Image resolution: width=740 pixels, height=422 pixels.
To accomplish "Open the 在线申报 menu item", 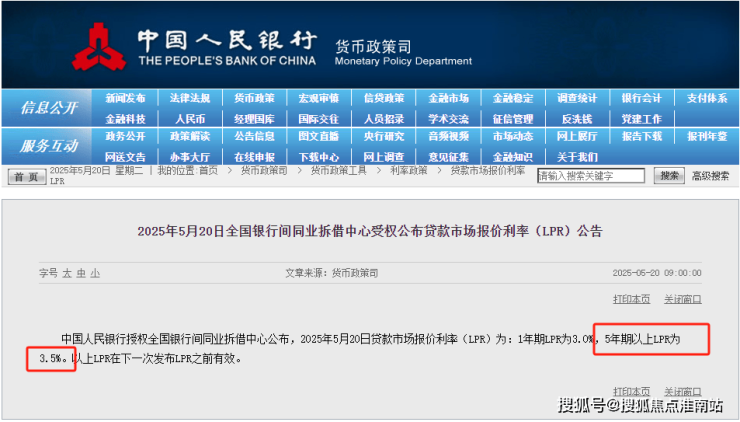I will [x=254, y=157].
